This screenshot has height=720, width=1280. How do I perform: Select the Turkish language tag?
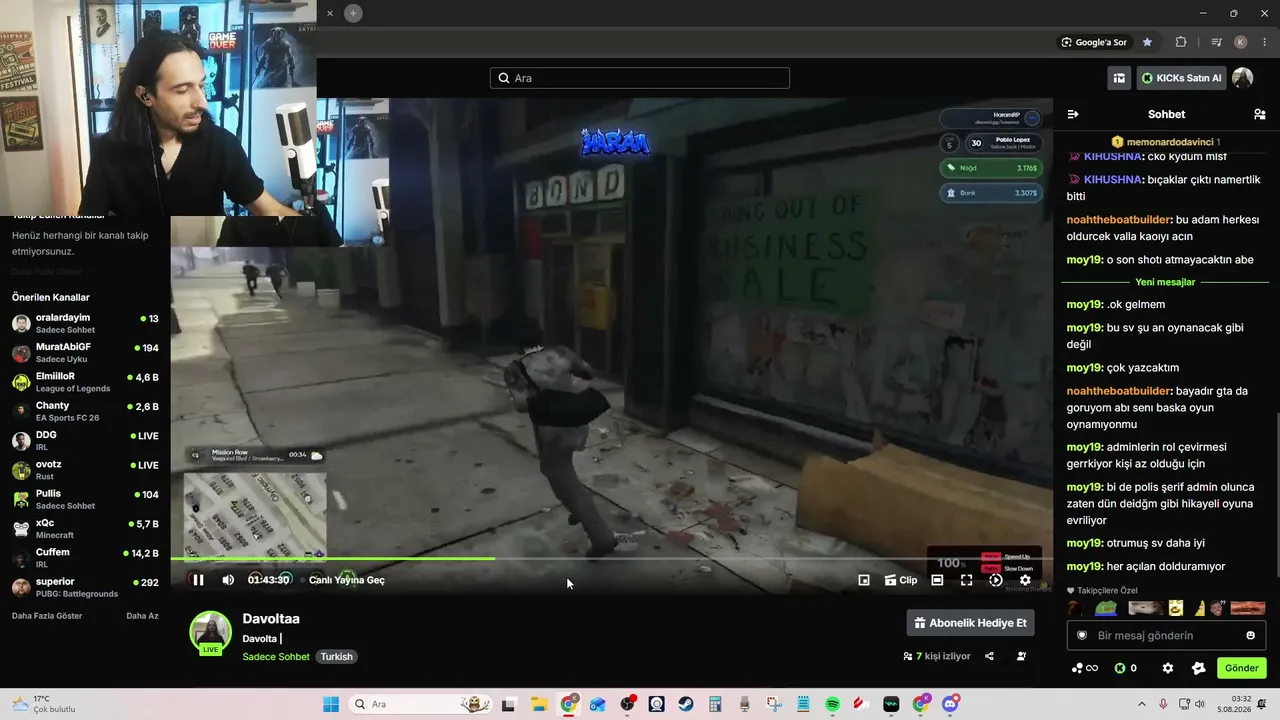click(x=337, y=657)
